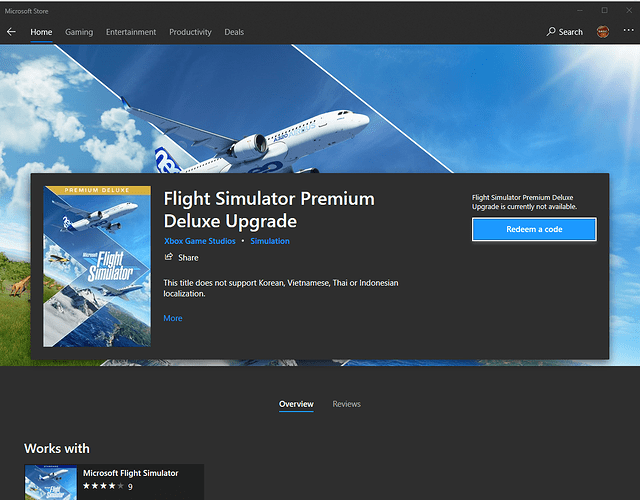Screen dimensions: 640x500
Task: Go back with the left arrow
Action: tap(11, 32)
